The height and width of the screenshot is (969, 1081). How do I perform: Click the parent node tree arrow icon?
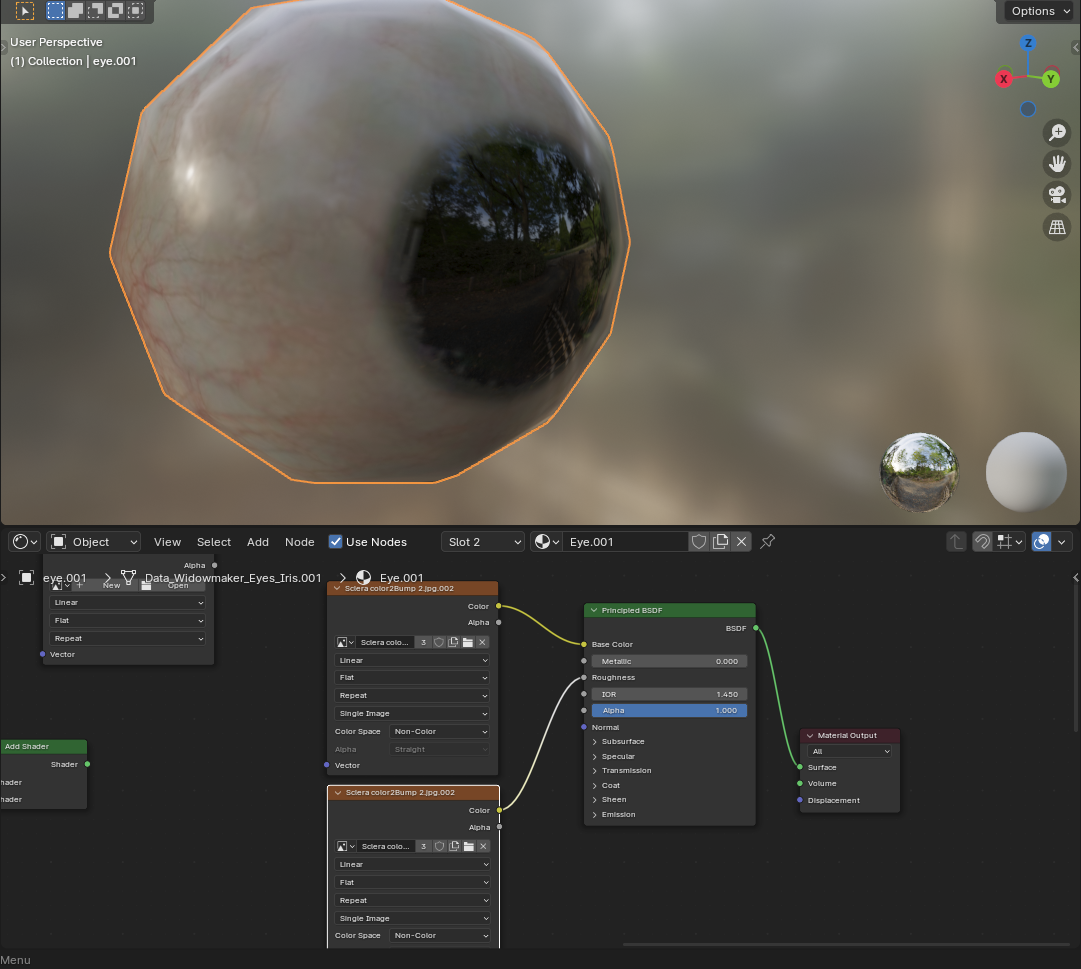(956, 542)
